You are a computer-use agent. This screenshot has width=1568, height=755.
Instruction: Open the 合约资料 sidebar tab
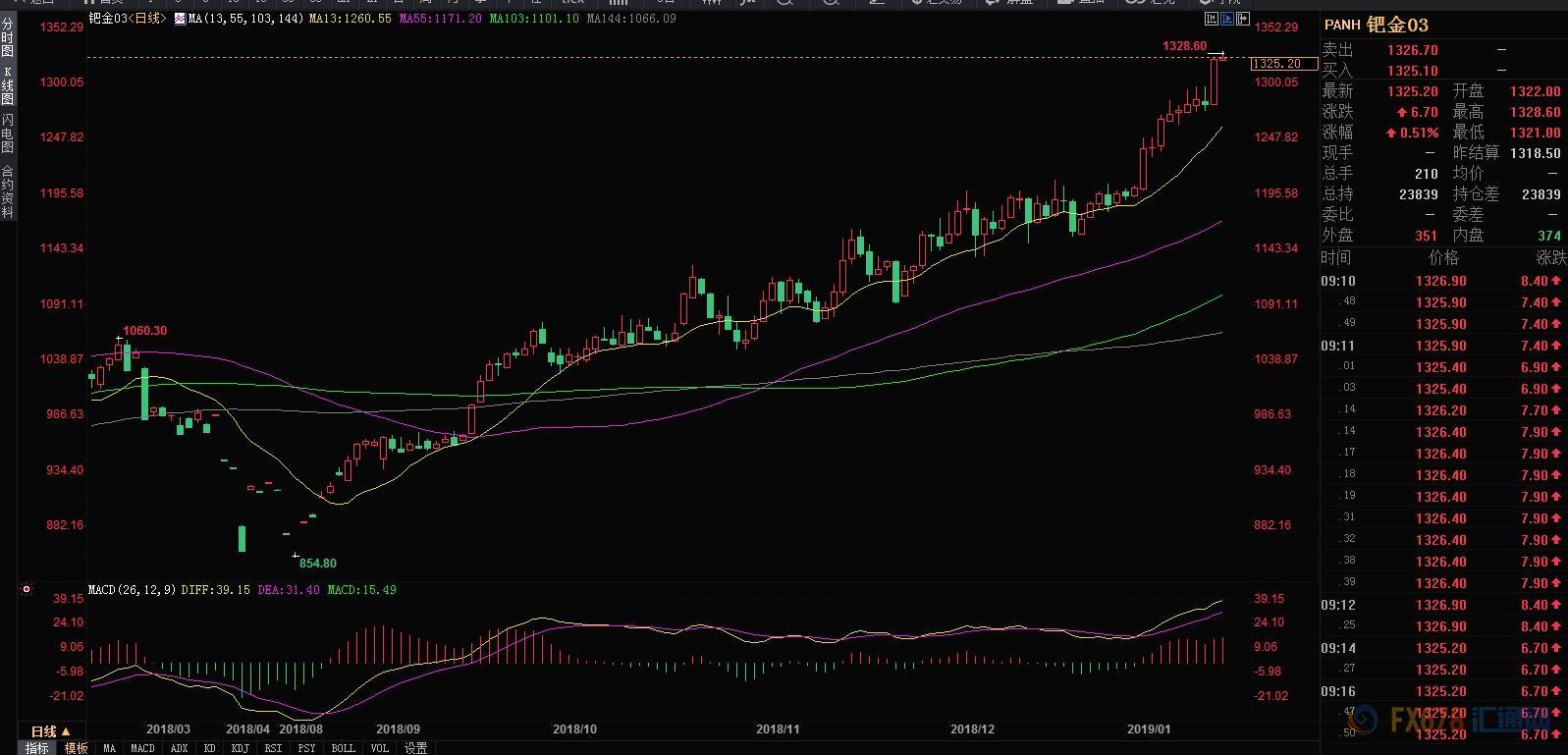pos(8,189)
